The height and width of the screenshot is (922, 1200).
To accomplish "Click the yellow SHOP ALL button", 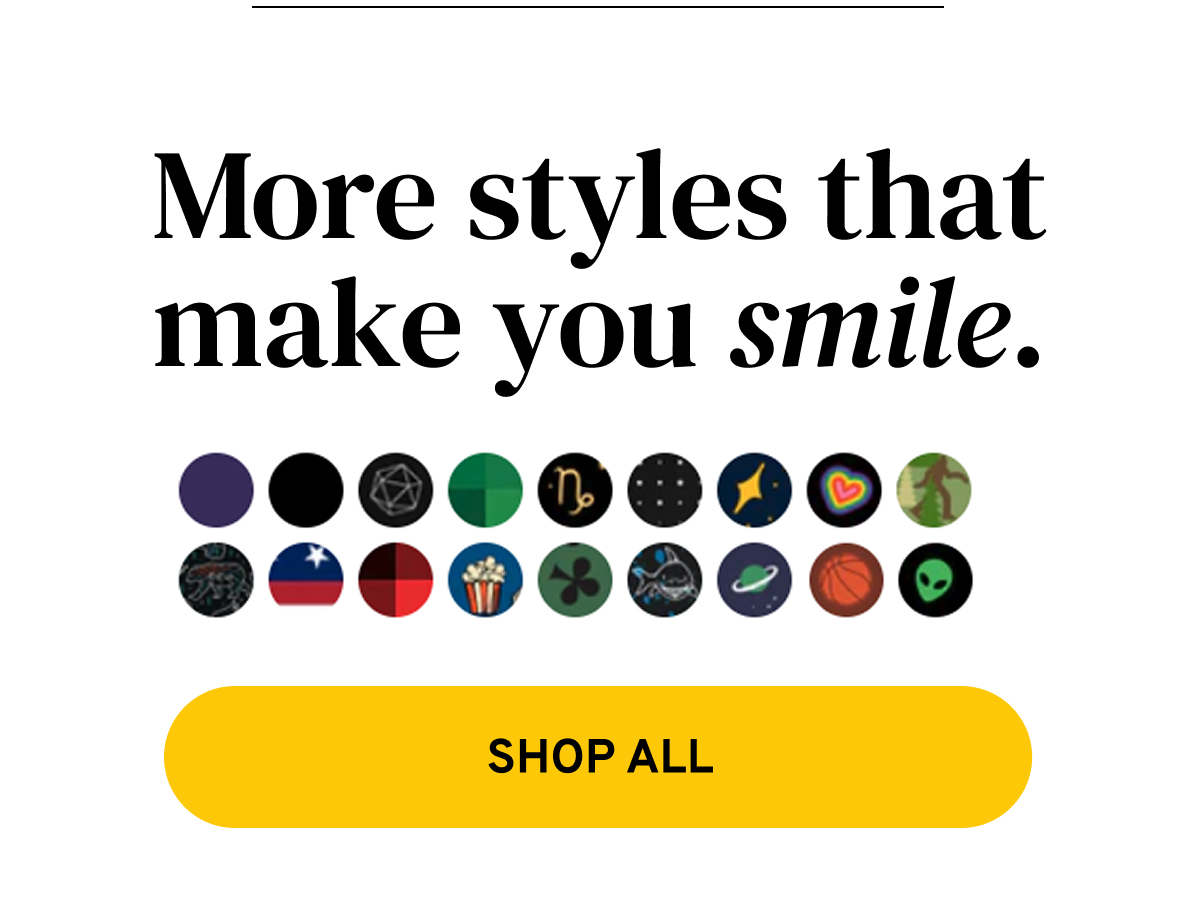I will (x=598, y=757).
